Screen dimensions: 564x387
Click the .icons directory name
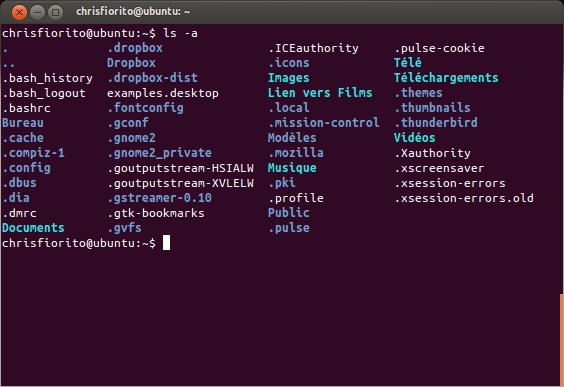pos(289,63)
